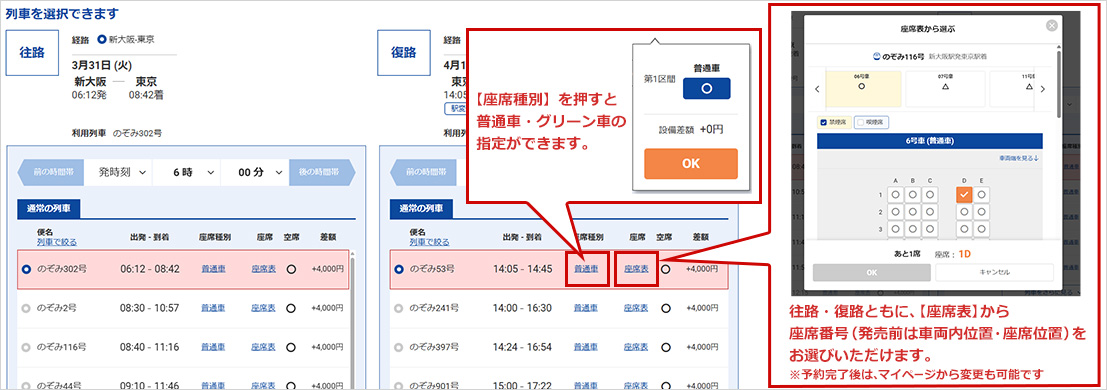Click the 往路 label box
The width and height of the screenshot is (1107, 390).
click(31, 53)
